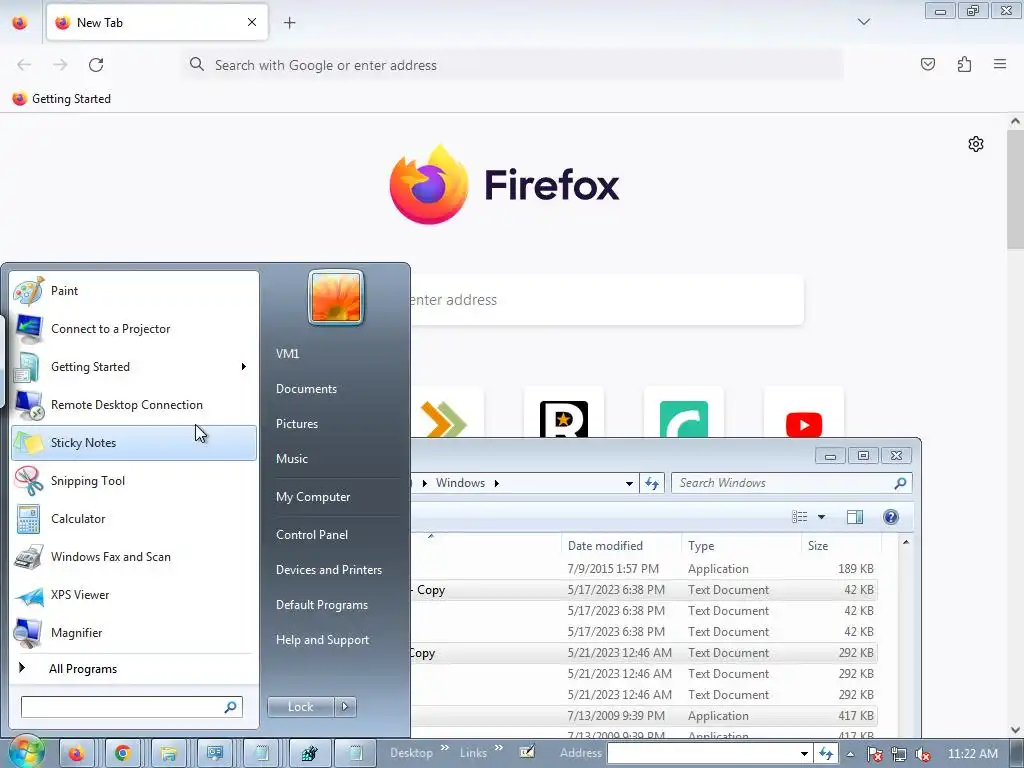Open Explorer change view dropdown arrow

tap(822, 517)
